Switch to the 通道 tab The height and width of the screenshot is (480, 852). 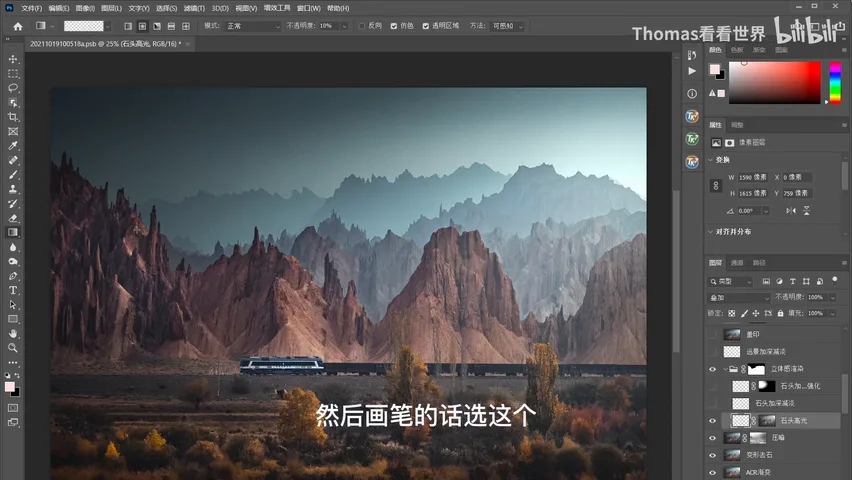pos(737,263)
